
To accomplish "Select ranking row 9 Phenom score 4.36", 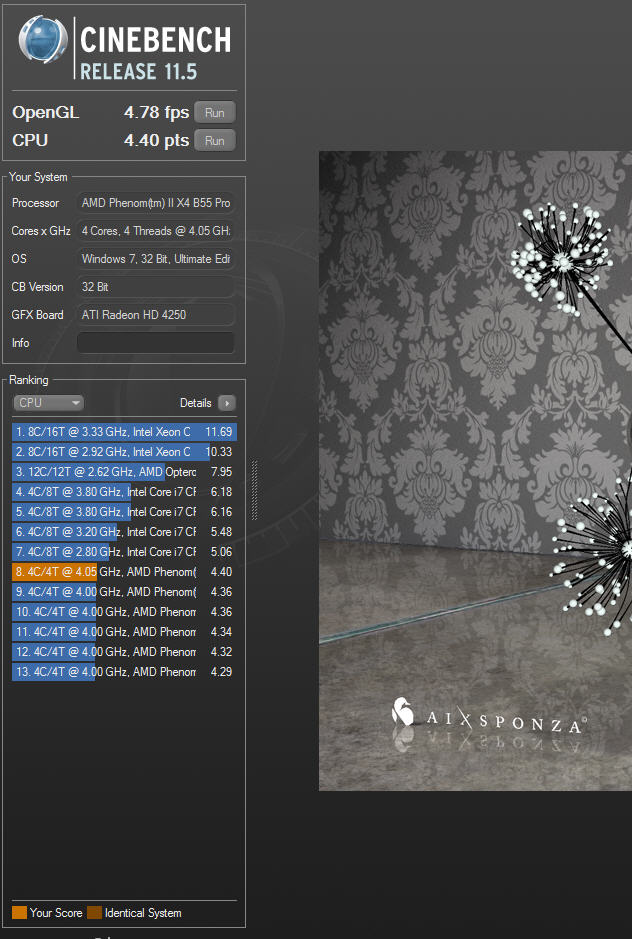I will tap(124, 592).
